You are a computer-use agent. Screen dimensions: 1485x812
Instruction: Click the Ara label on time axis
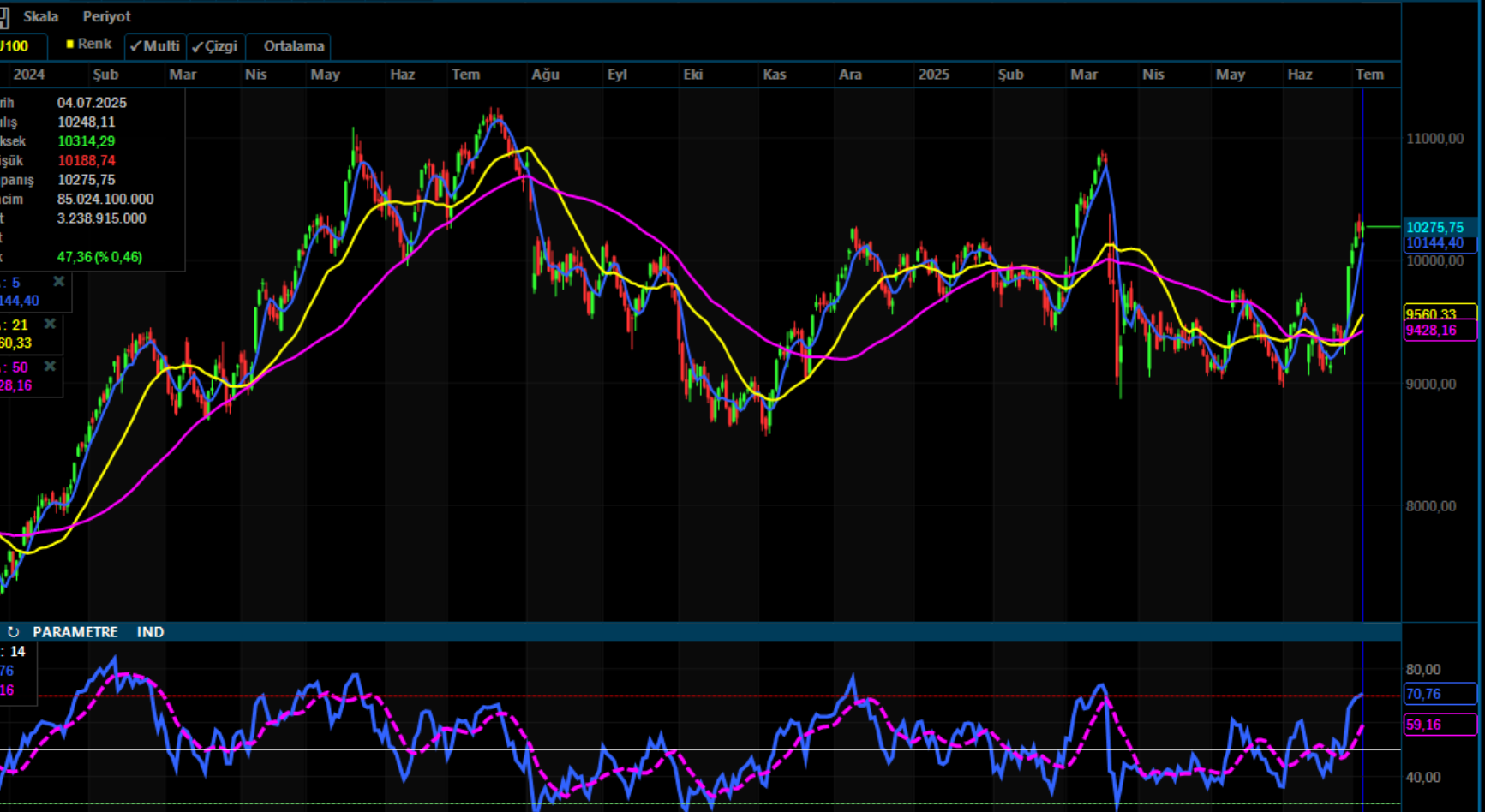[850, 75]
